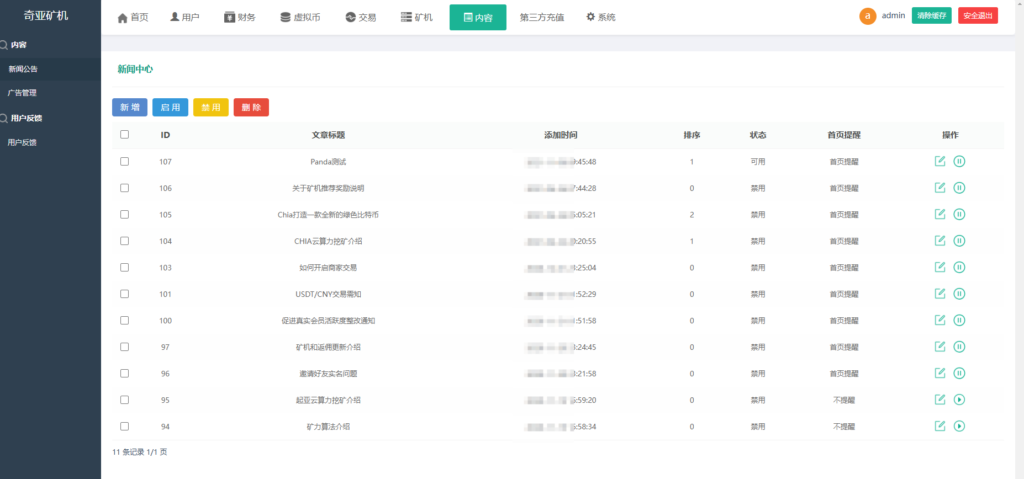Click the admin username text
Screen dimensions: 1024x479
(893, 15)
